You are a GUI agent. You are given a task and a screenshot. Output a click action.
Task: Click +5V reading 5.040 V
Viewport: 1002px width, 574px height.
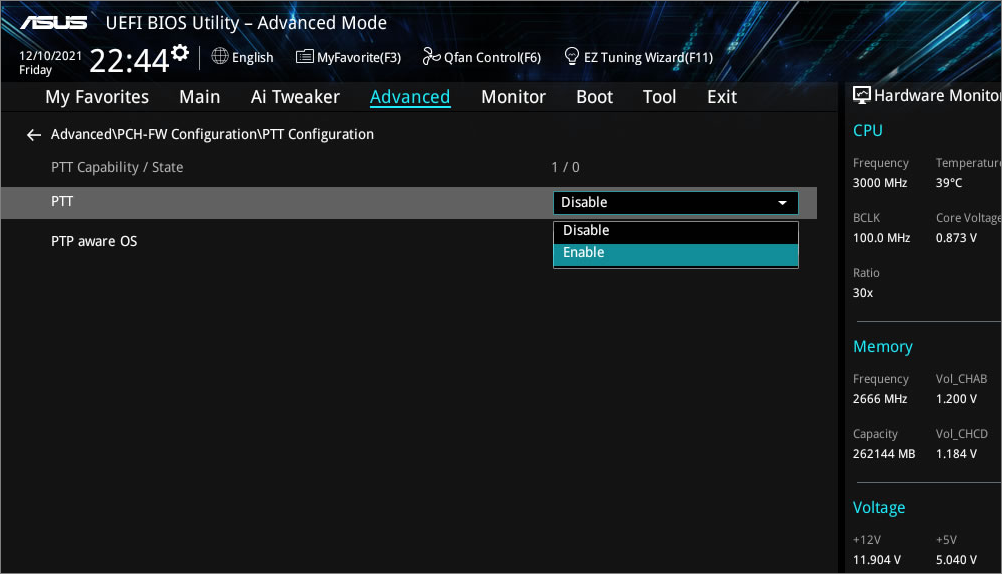(957, 560)
